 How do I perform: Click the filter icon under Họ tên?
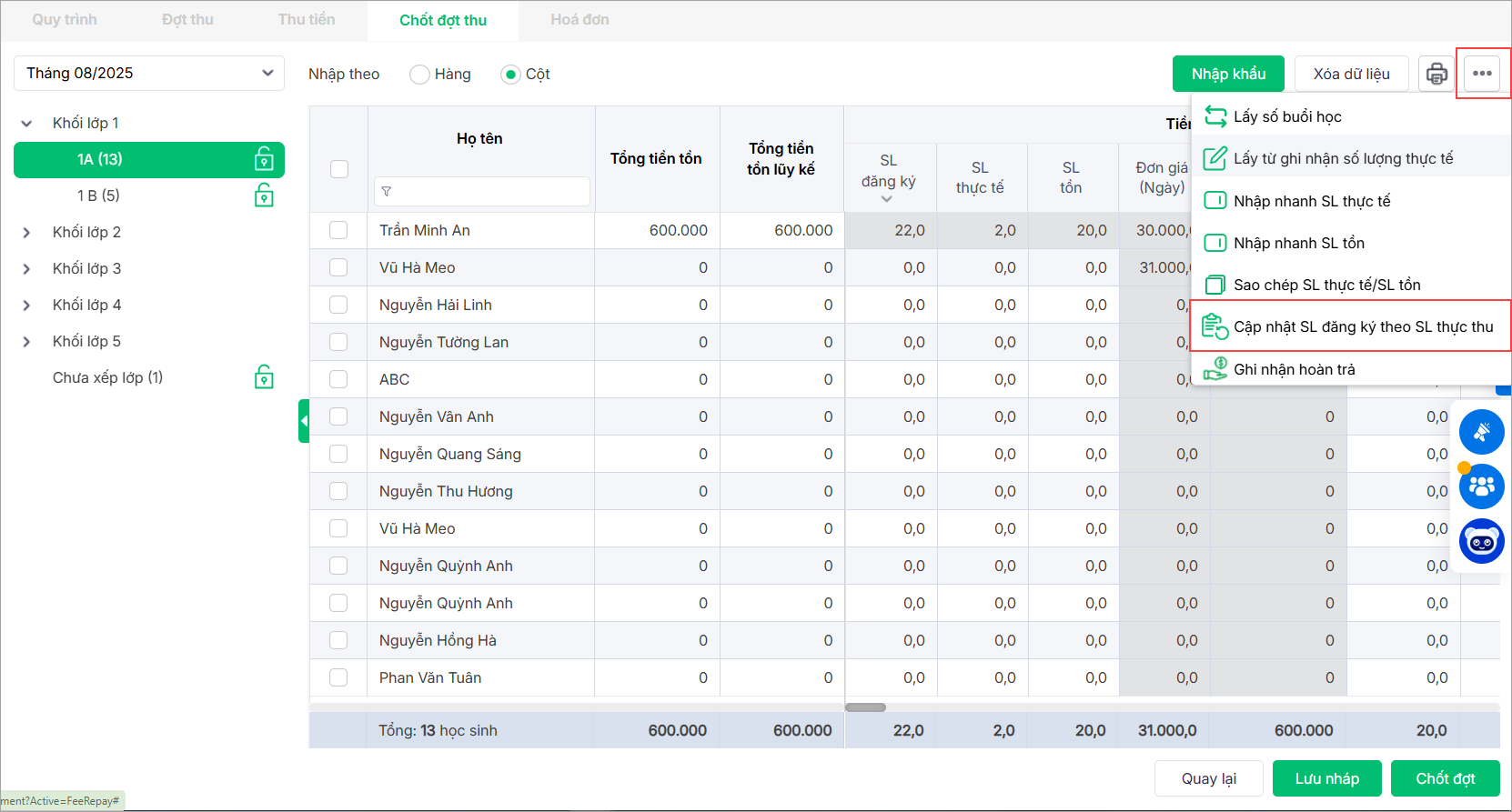[387, 192]
